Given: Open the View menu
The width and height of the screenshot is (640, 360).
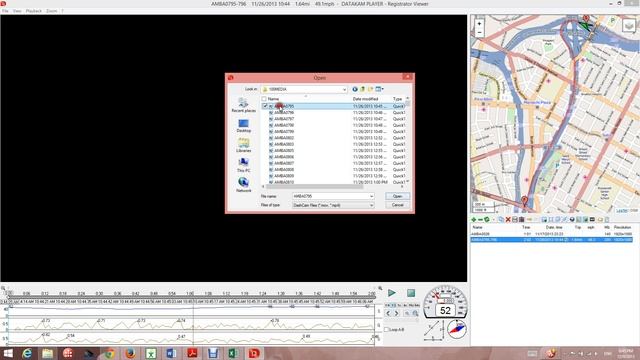Looking at the screenshot, I should [17, 11].
